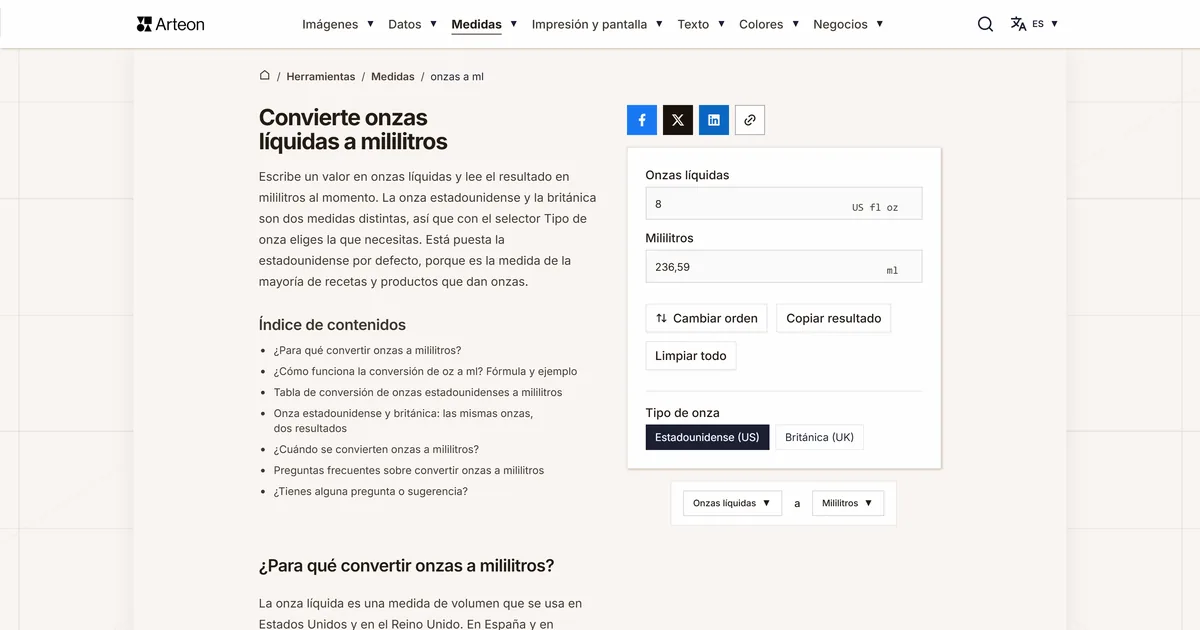The width and height of the screenshot is (1200, 630).
Task: Select Estadounidense (US) ounce type
Action: pos(707,437)
